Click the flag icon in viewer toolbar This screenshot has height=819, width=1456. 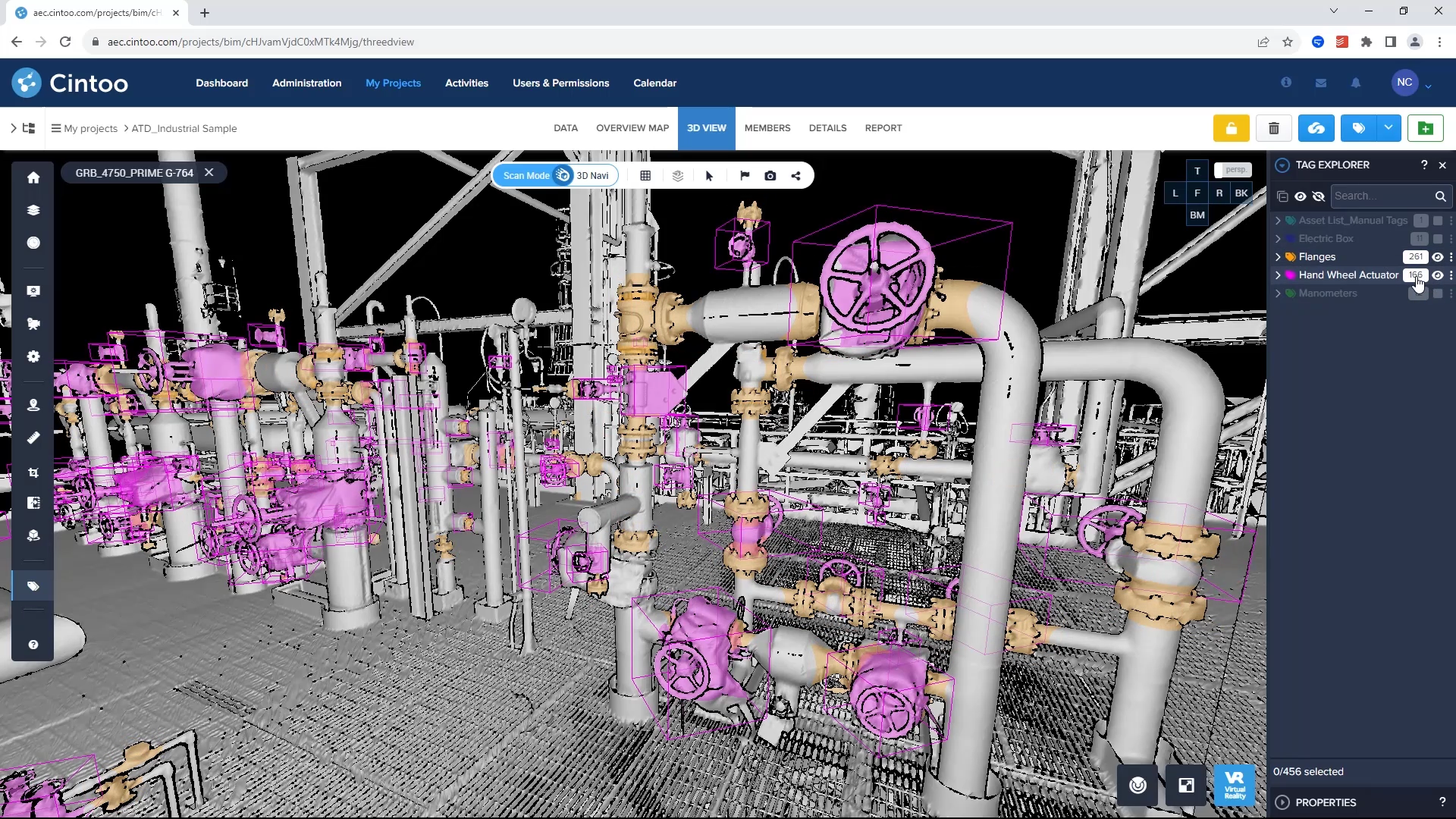(745, 176)
